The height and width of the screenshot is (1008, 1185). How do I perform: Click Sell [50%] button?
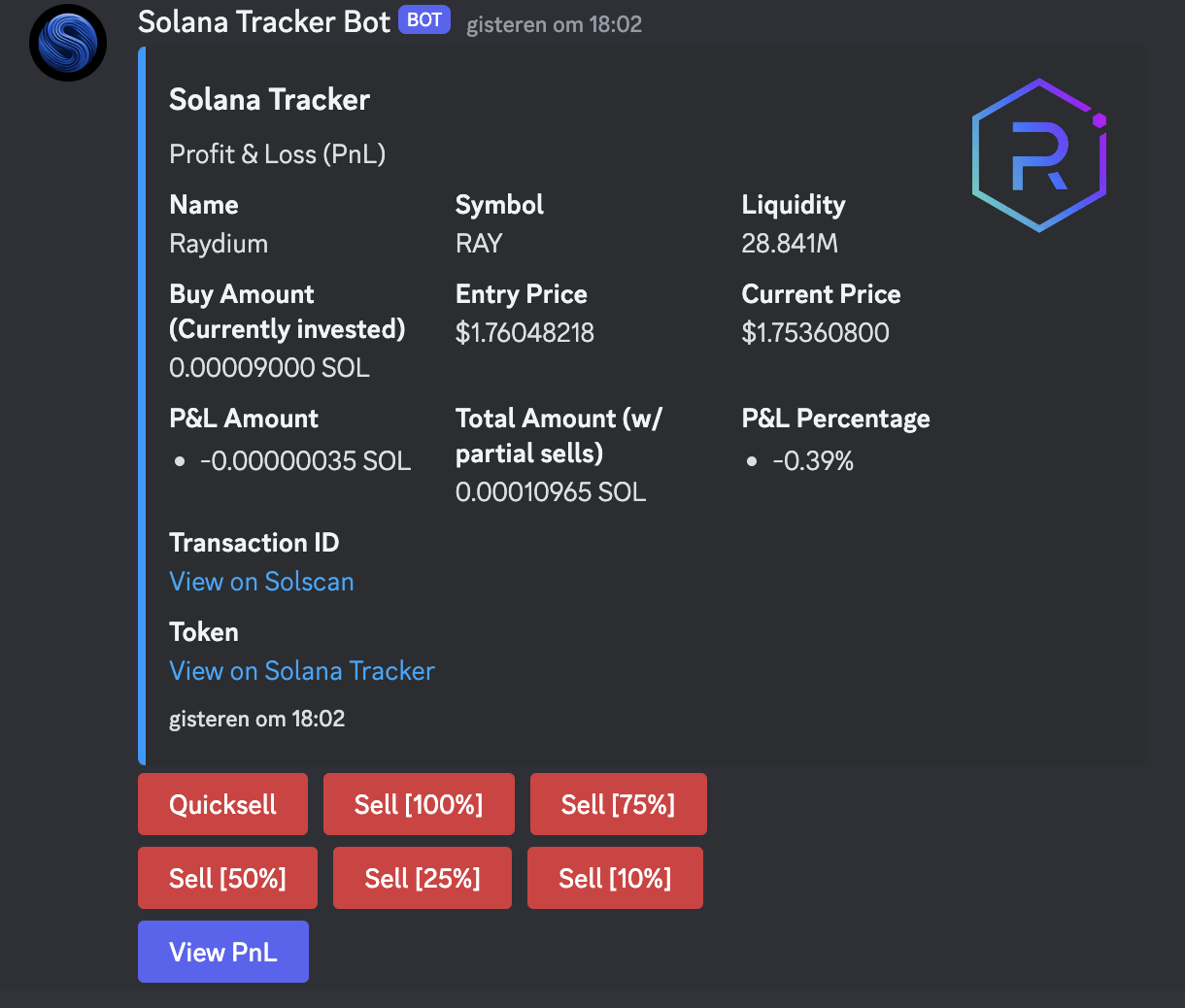(227, 878)
